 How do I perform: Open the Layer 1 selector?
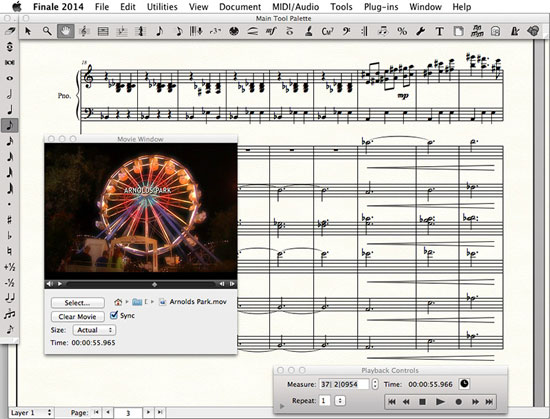point(31,413)
